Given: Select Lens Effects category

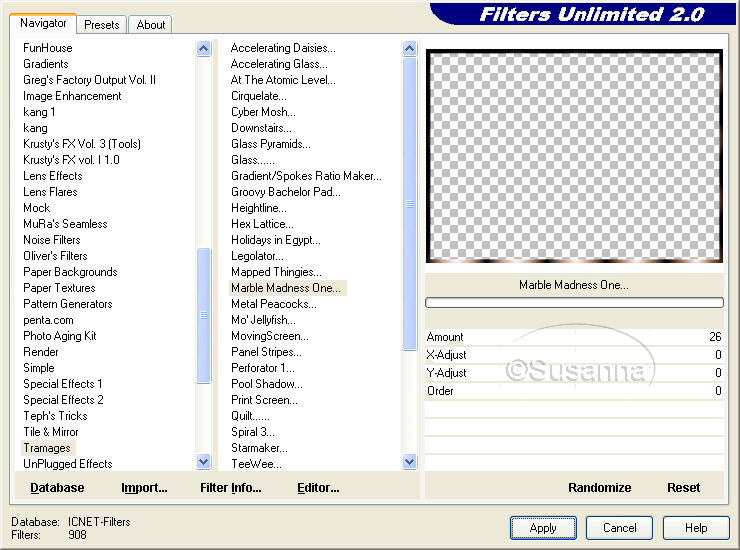Looking at the screenshot, I should (53, 176).
